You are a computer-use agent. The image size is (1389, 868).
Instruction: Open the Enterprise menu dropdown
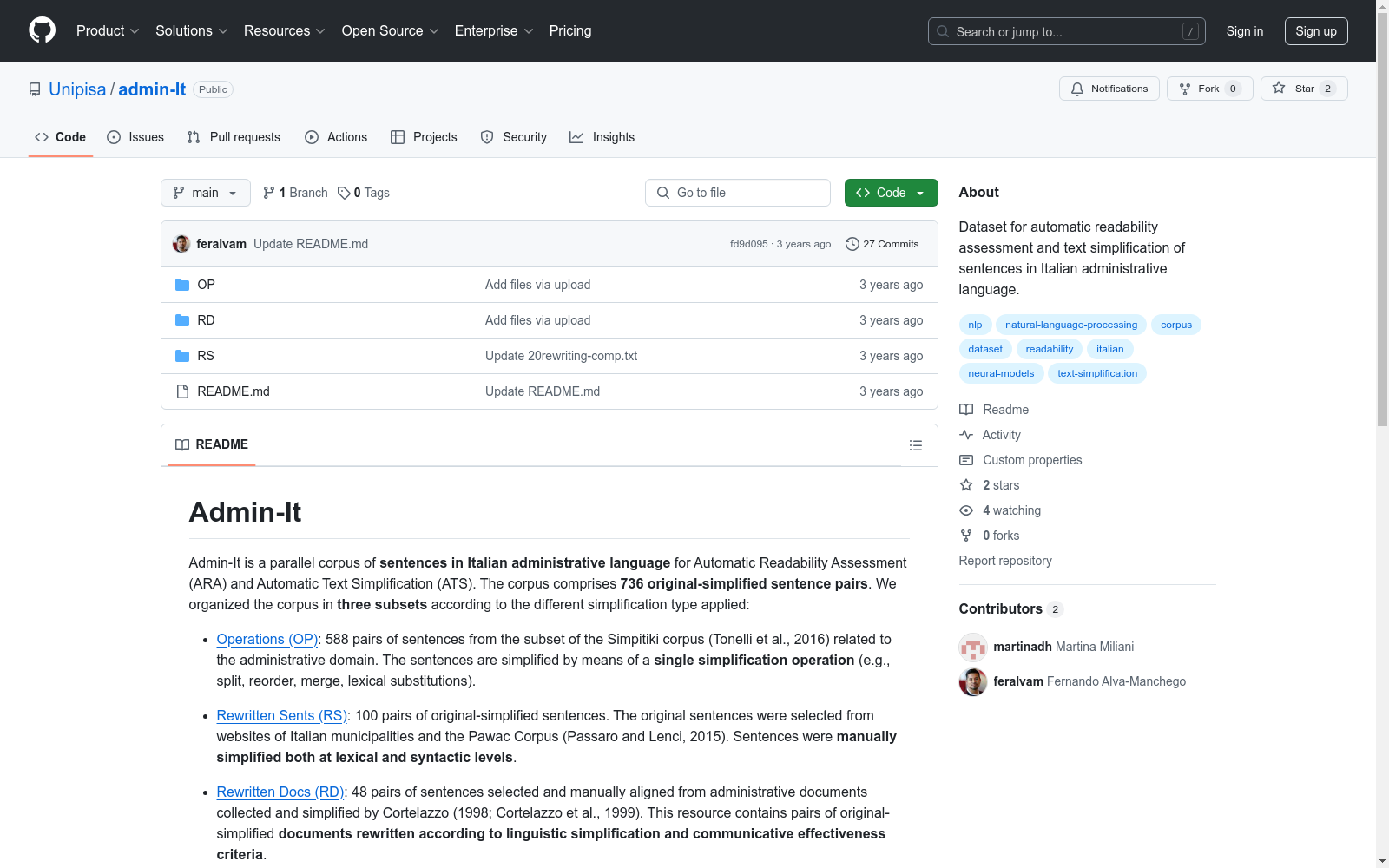click(x=494, y=30)
